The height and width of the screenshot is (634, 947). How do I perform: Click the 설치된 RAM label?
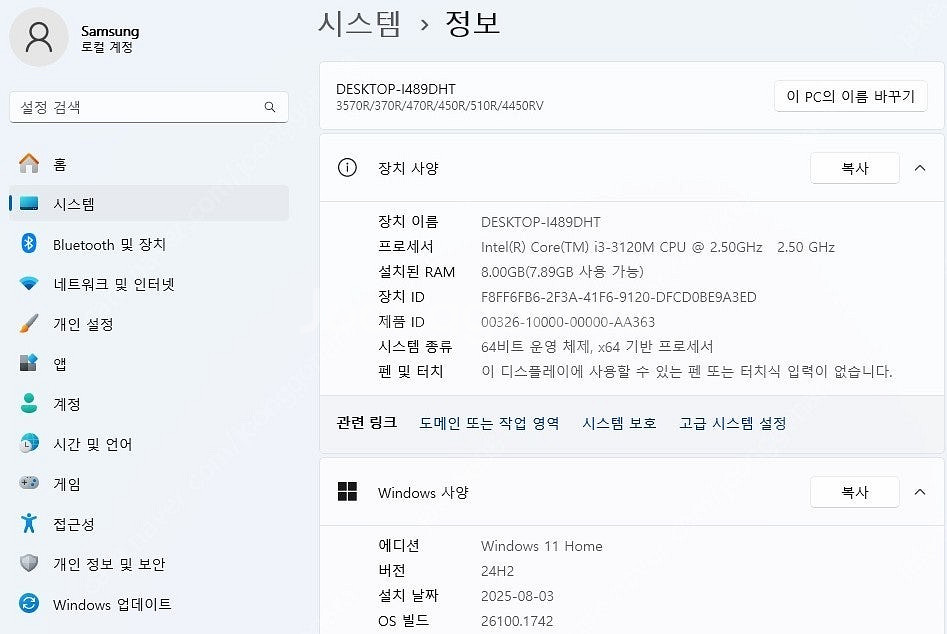[x=417, y=272]
